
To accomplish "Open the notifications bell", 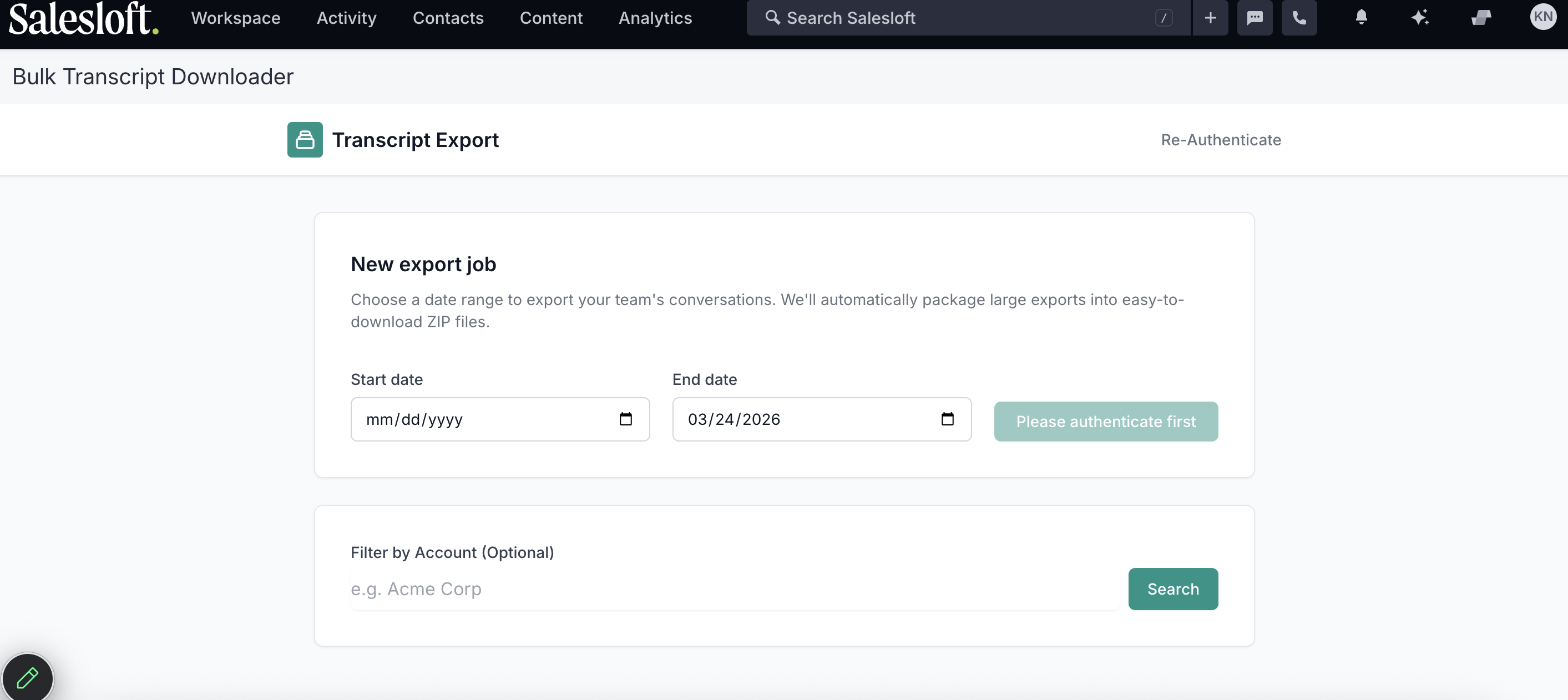I will [x=1361, y=17].
